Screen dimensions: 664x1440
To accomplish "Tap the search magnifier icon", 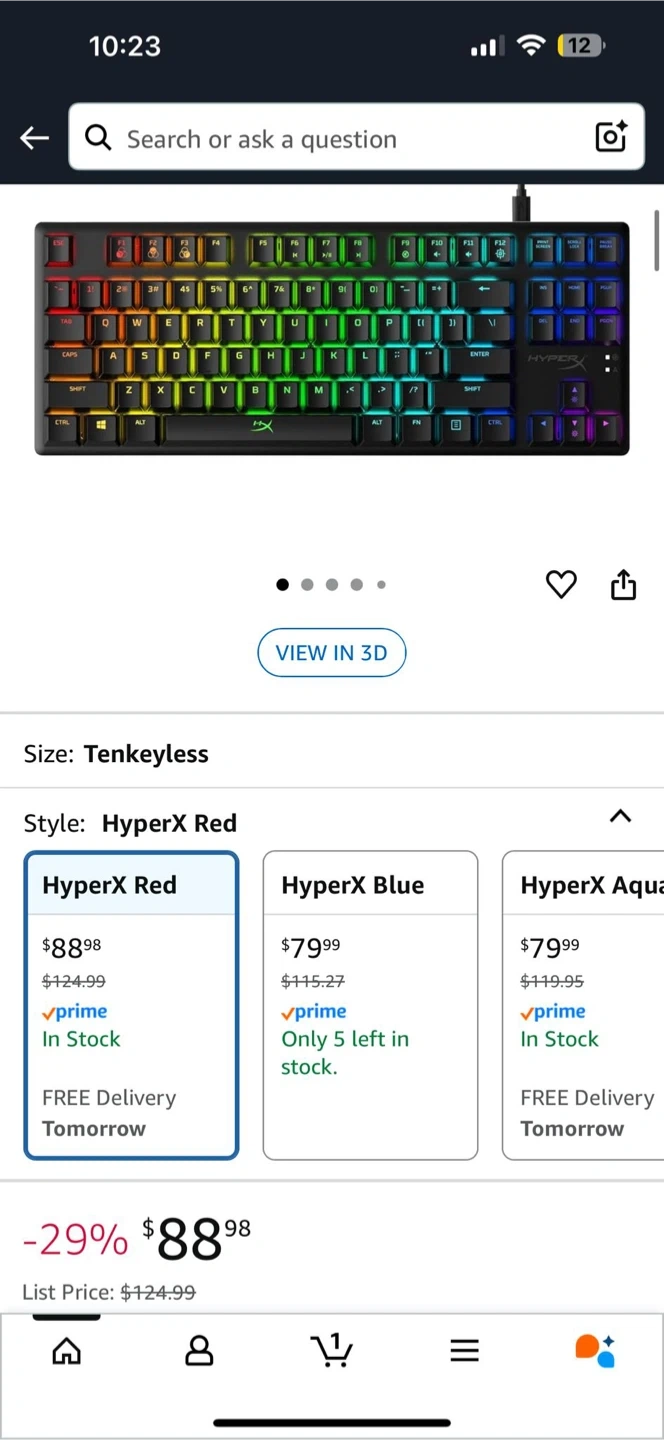I will (98, 138).
